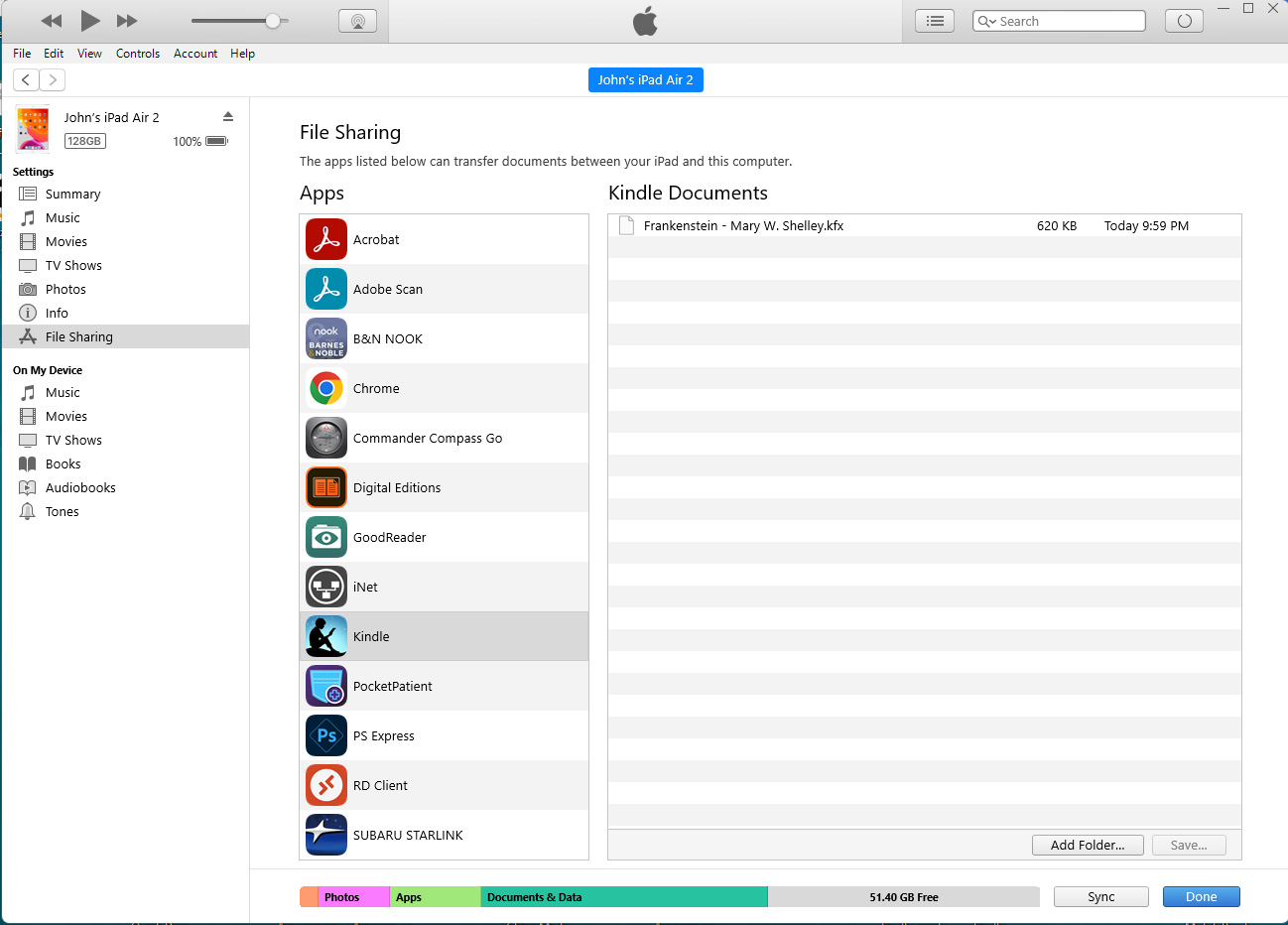
Task: Select the Acrobat app icon
Action: (x=326, y=239)
